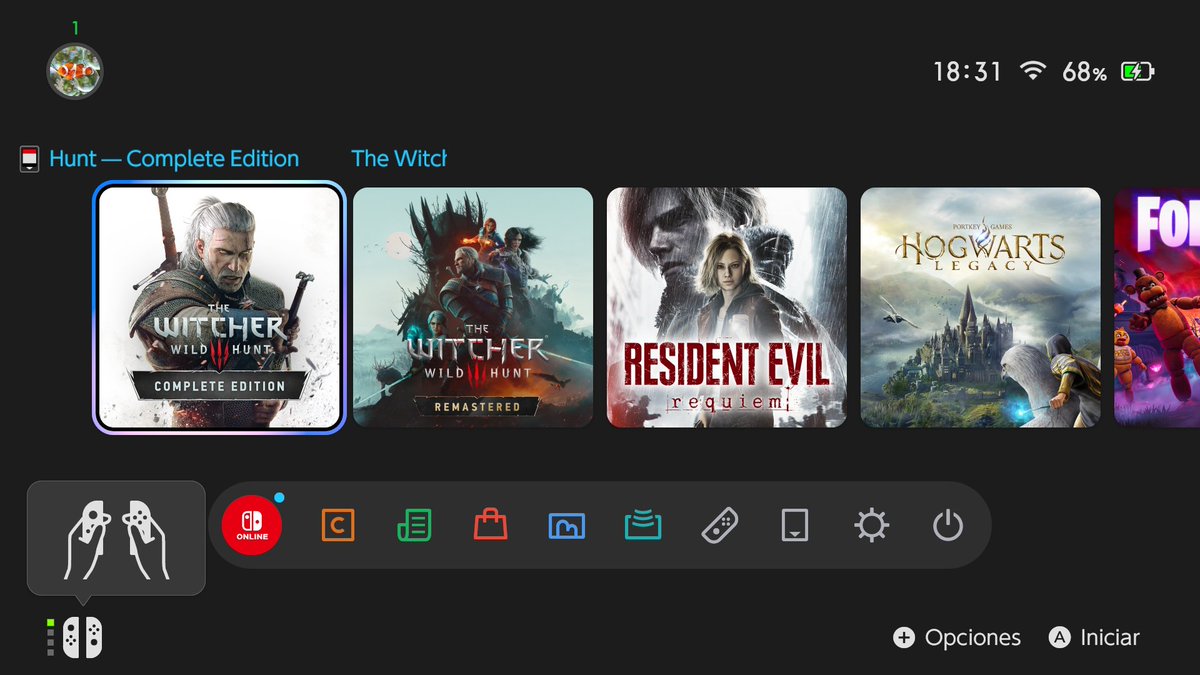Image resolution: width=1200 pixels, height=675 pixels.
Task: Select Resident Evil Requiem game tile
Action: tap(727, 308)
